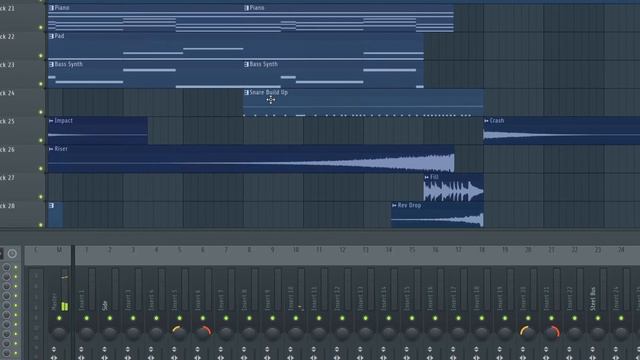
Task: Click the red pan knob on Insert 6
Action: (202, 333)
